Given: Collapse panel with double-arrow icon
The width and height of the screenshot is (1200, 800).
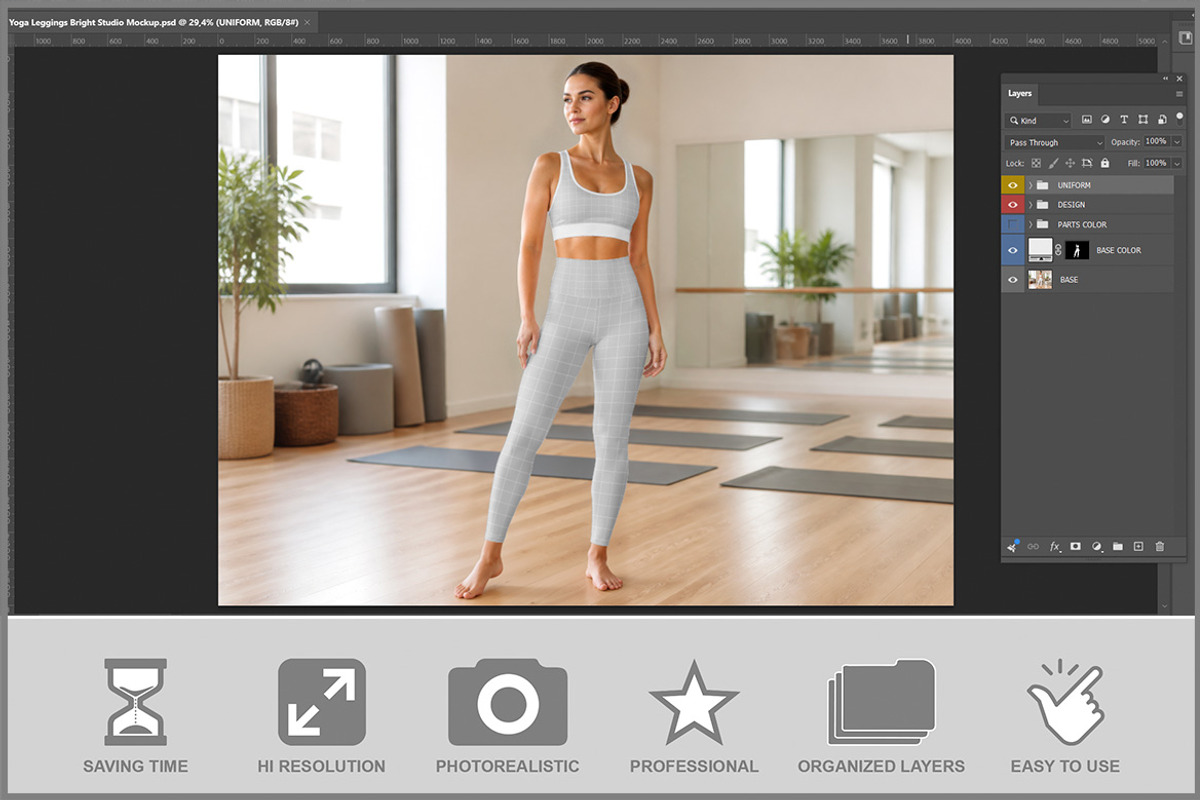Looking at the screenshot, I should point(1165,78).
